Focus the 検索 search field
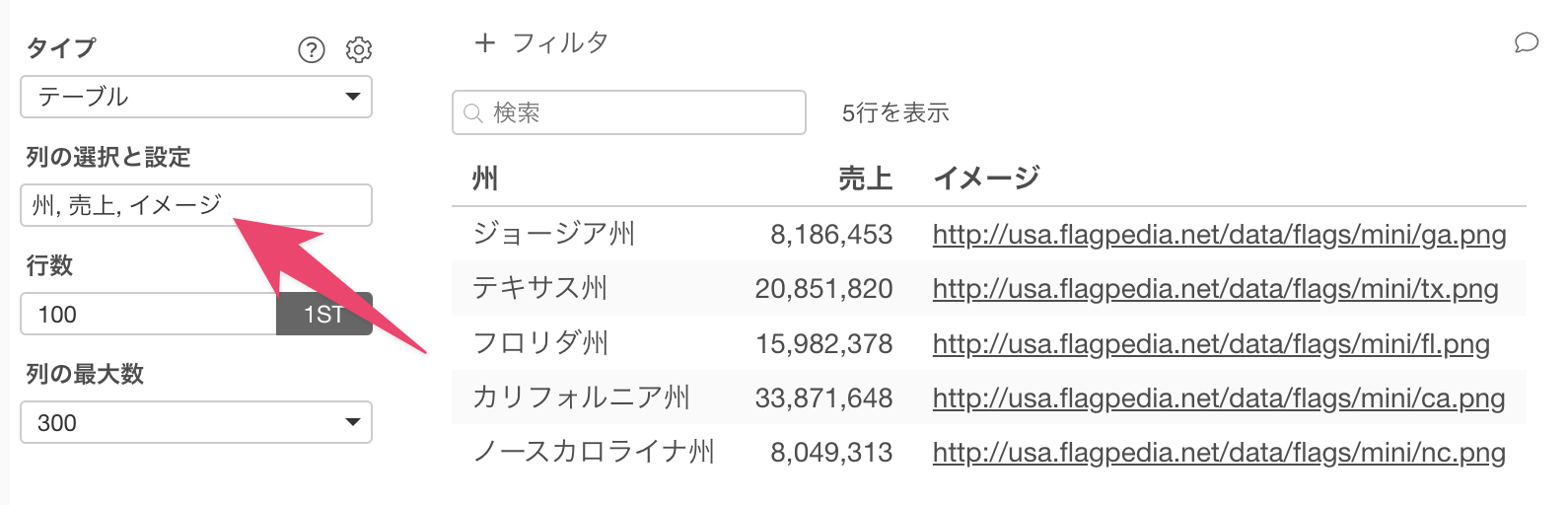 pos(629,112)
